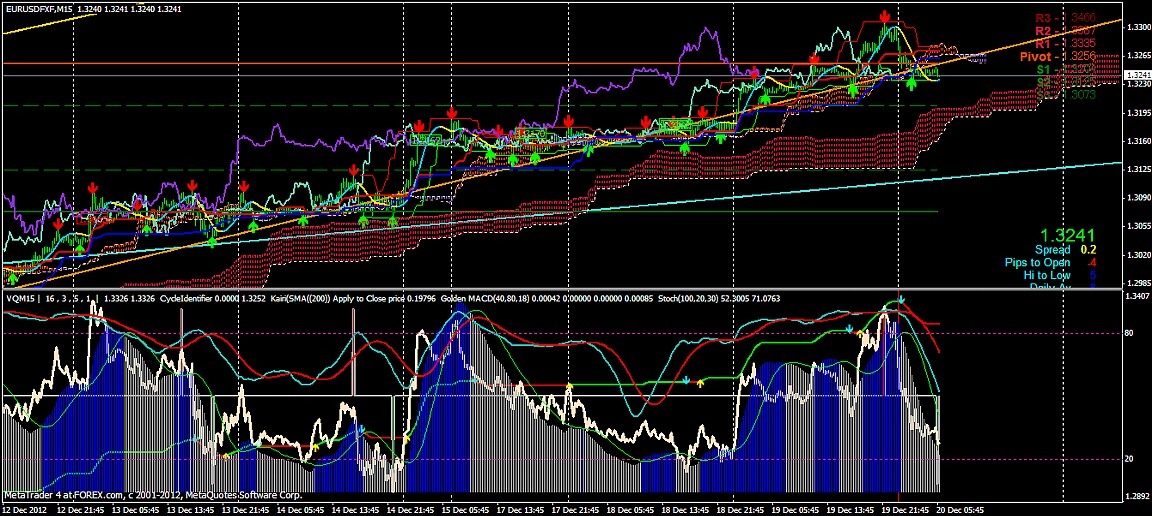Click the Pivot - 1.3256 label
The width and height of the screenshot is (1152, 516).
point(1057,56)
